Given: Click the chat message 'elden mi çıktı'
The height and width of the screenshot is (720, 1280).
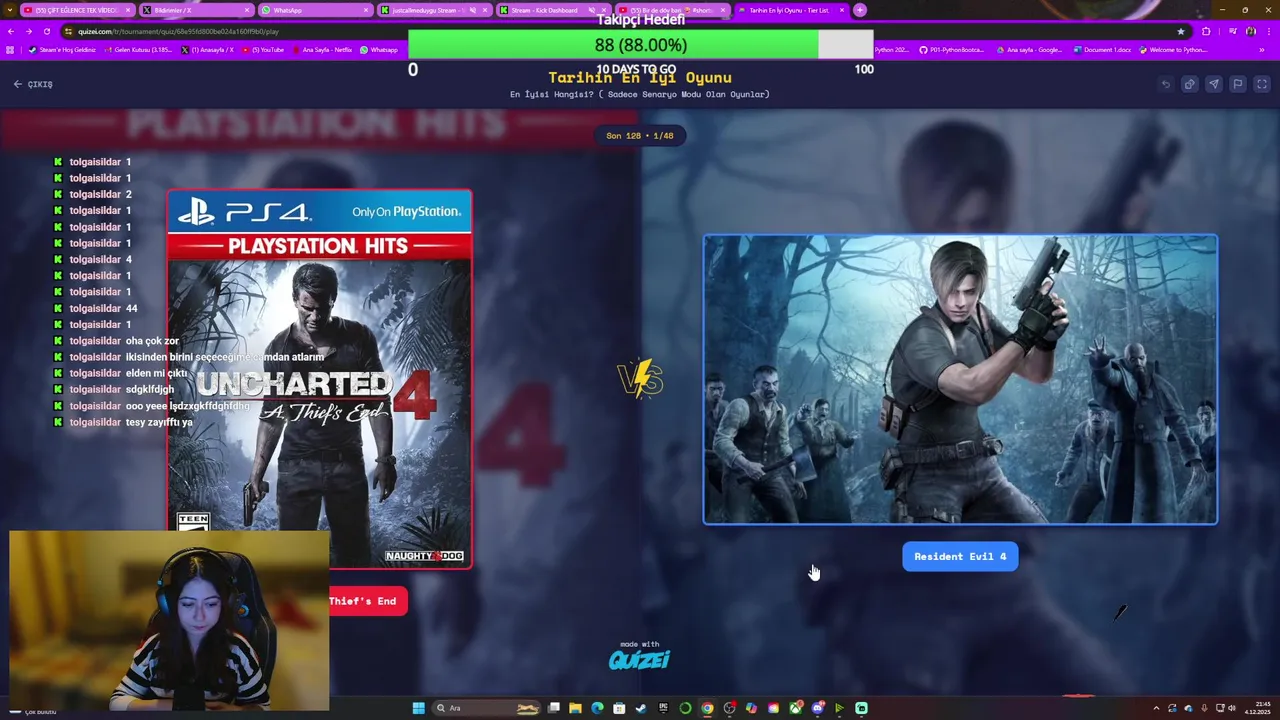Looking at the screenshot, I should tap(156, 373).
